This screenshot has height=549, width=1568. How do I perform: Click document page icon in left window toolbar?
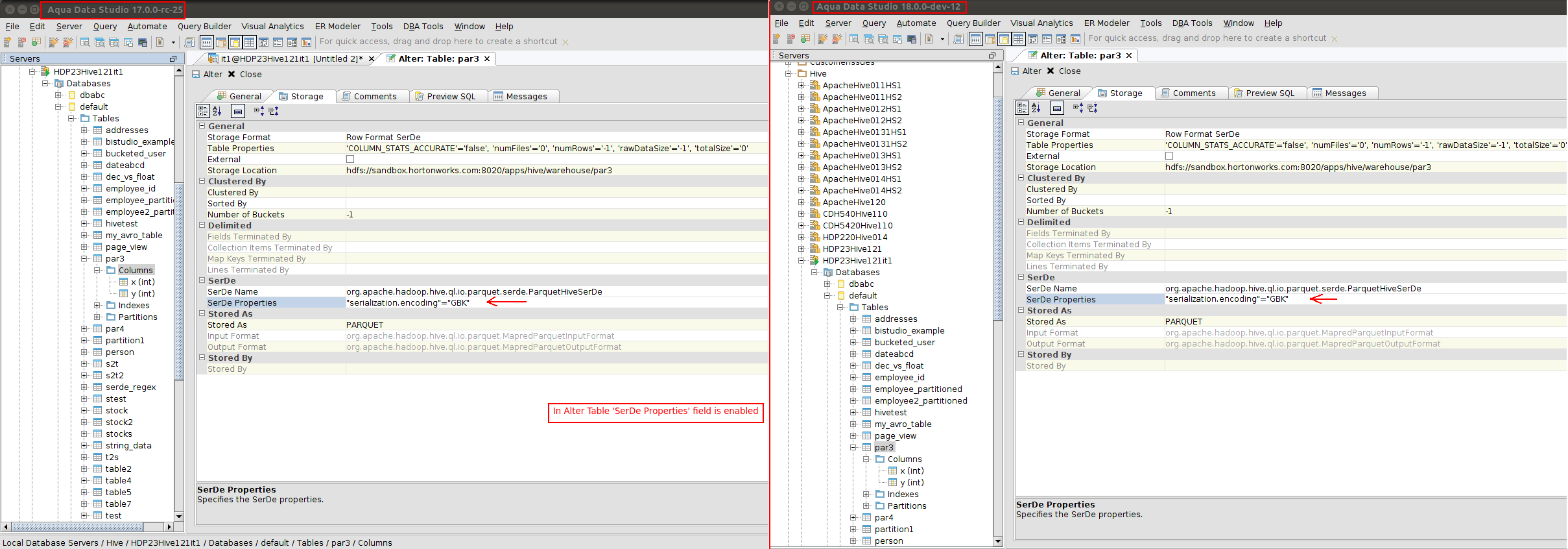(x=160, y=42)
